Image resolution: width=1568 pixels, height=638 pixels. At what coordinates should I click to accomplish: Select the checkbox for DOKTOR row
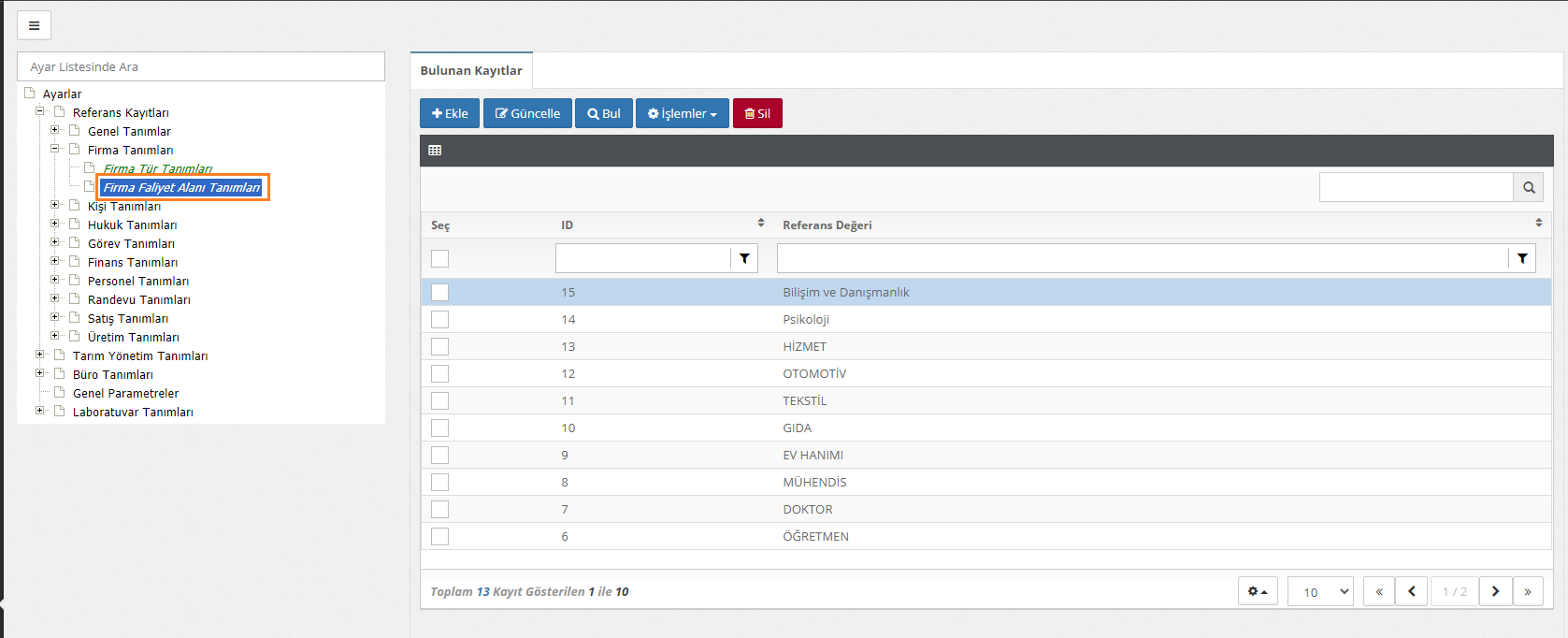[439, 510]
